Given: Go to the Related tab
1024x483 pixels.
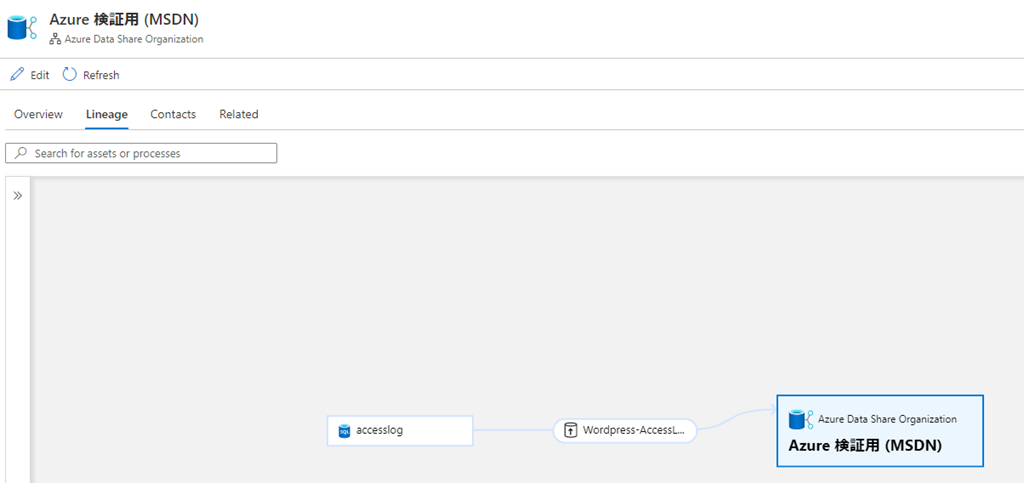Looking at the screenshot, I should pos(239,114).
